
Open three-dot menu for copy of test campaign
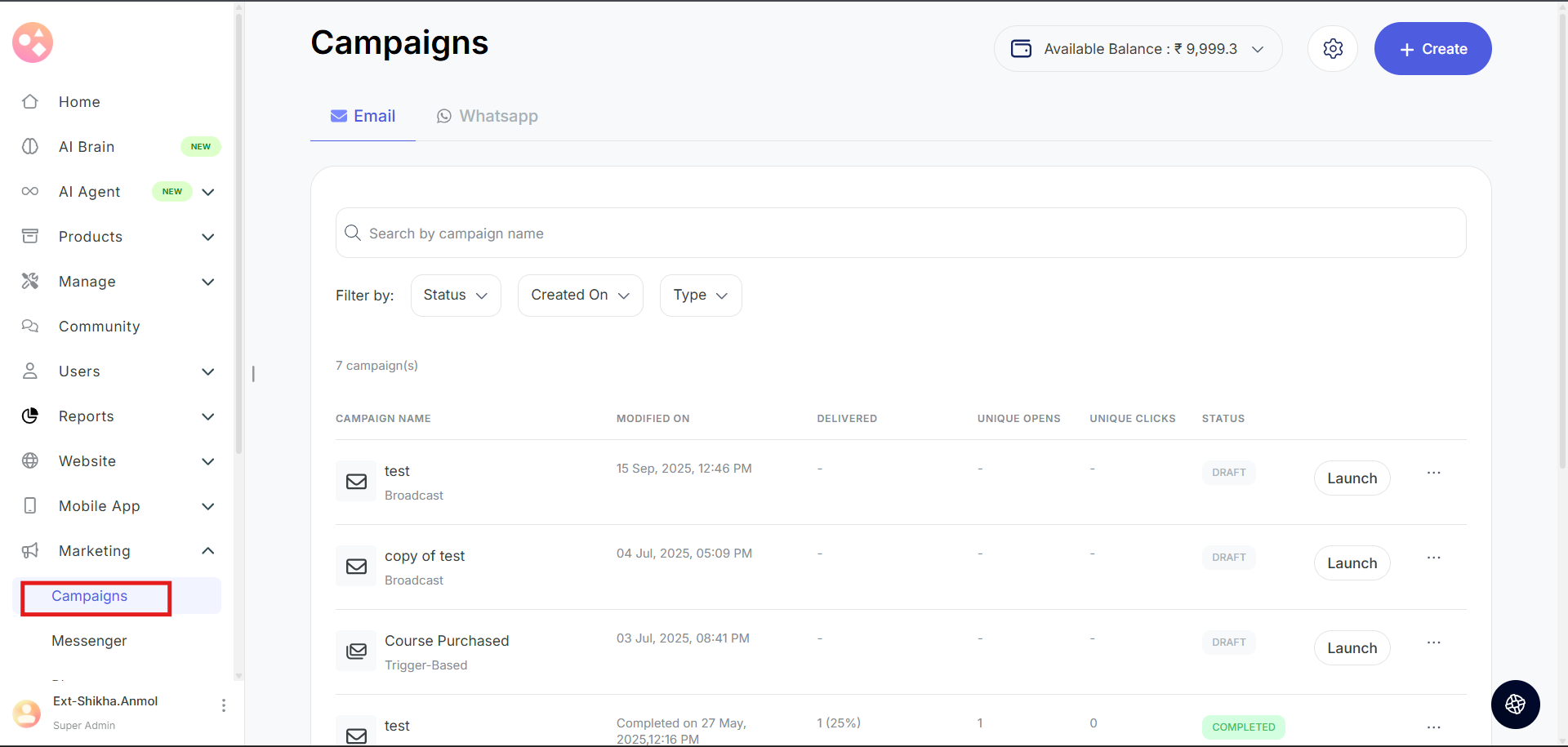tap(1433, 558)
